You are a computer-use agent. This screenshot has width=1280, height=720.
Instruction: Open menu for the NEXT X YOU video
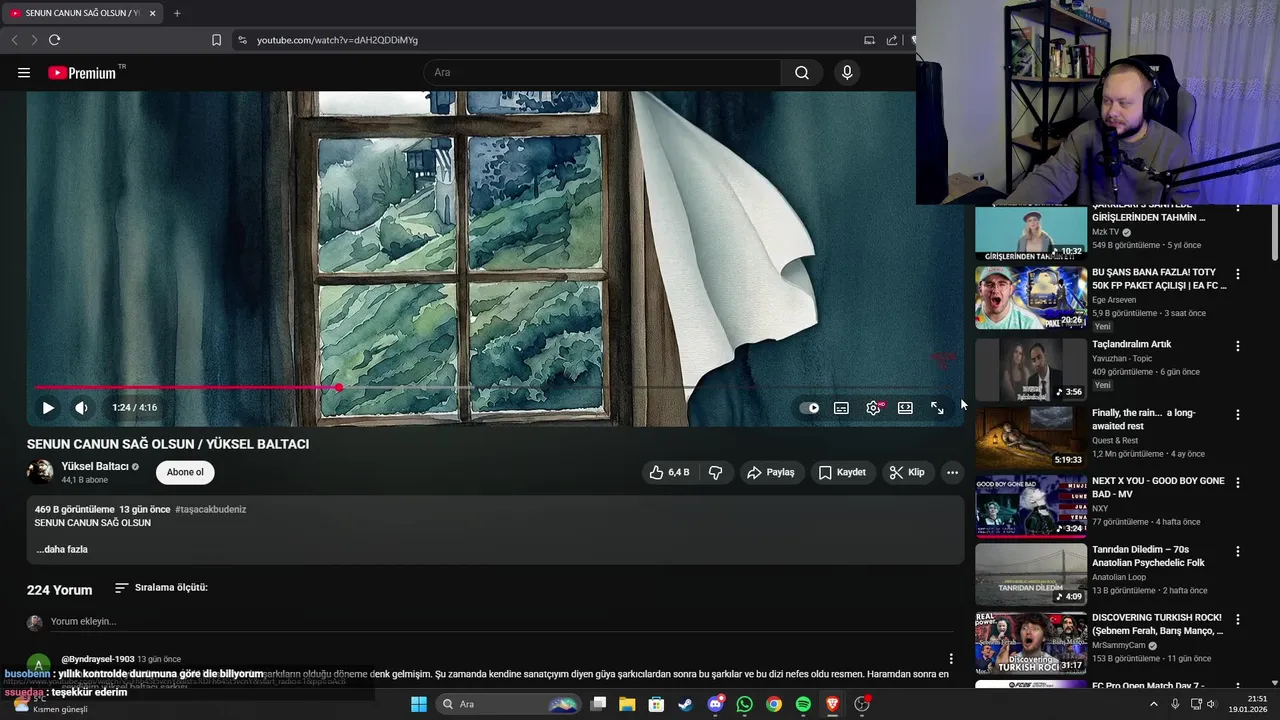click(1238, 483)
